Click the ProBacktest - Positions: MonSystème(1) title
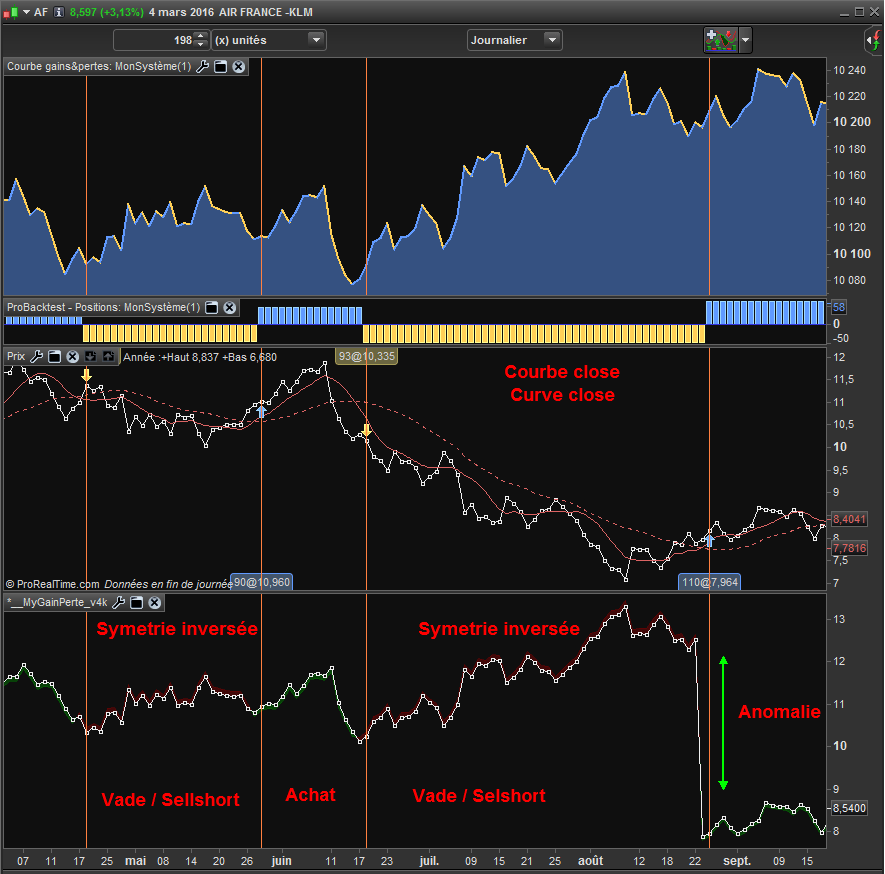The width and height of the screenshot is (885, 874). 103,308
